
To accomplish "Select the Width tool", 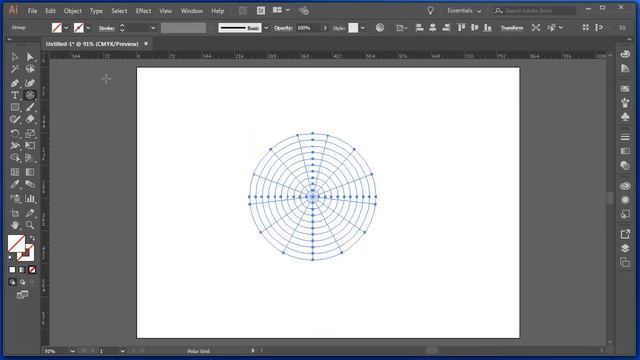I will pyautogui.click(x=15, y=146).
